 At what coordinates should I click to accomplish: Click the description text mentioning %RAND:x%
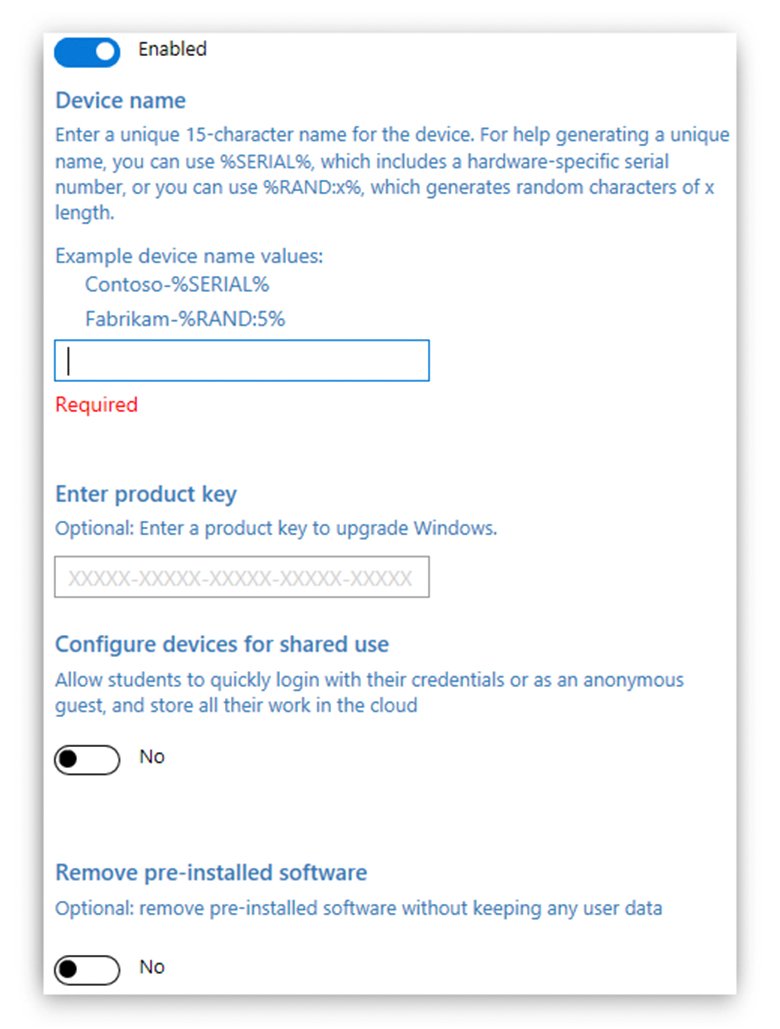coord(390,187)
